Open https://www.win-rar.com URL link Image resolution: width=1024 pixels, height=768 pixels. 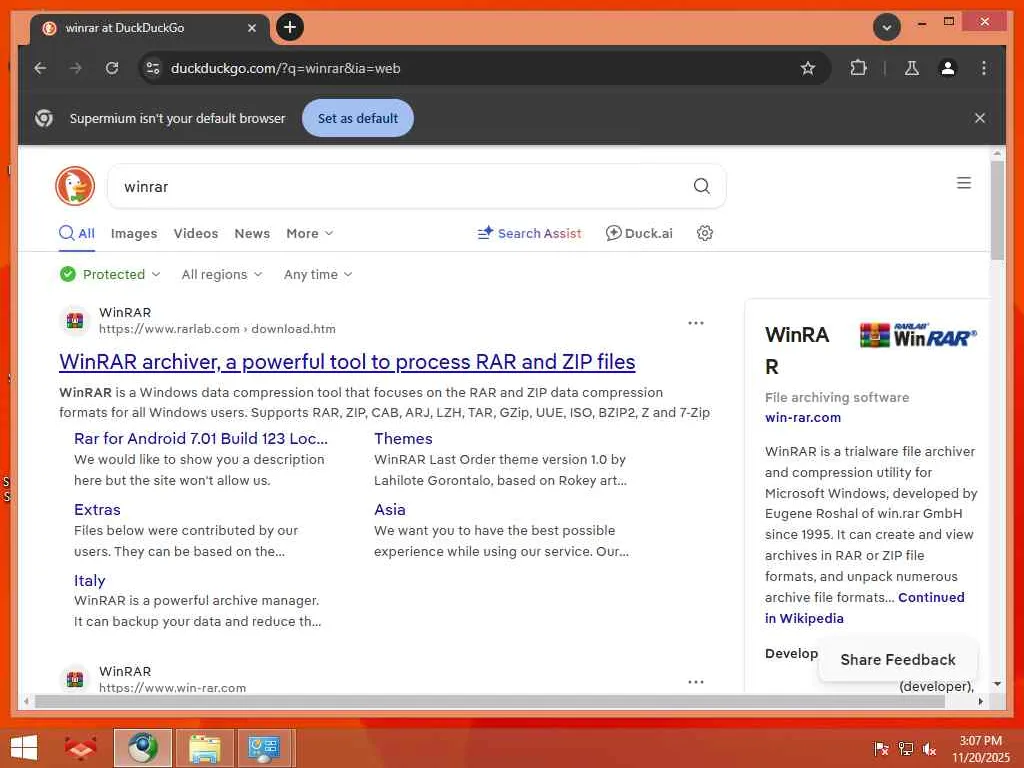(x=172, y=688)
